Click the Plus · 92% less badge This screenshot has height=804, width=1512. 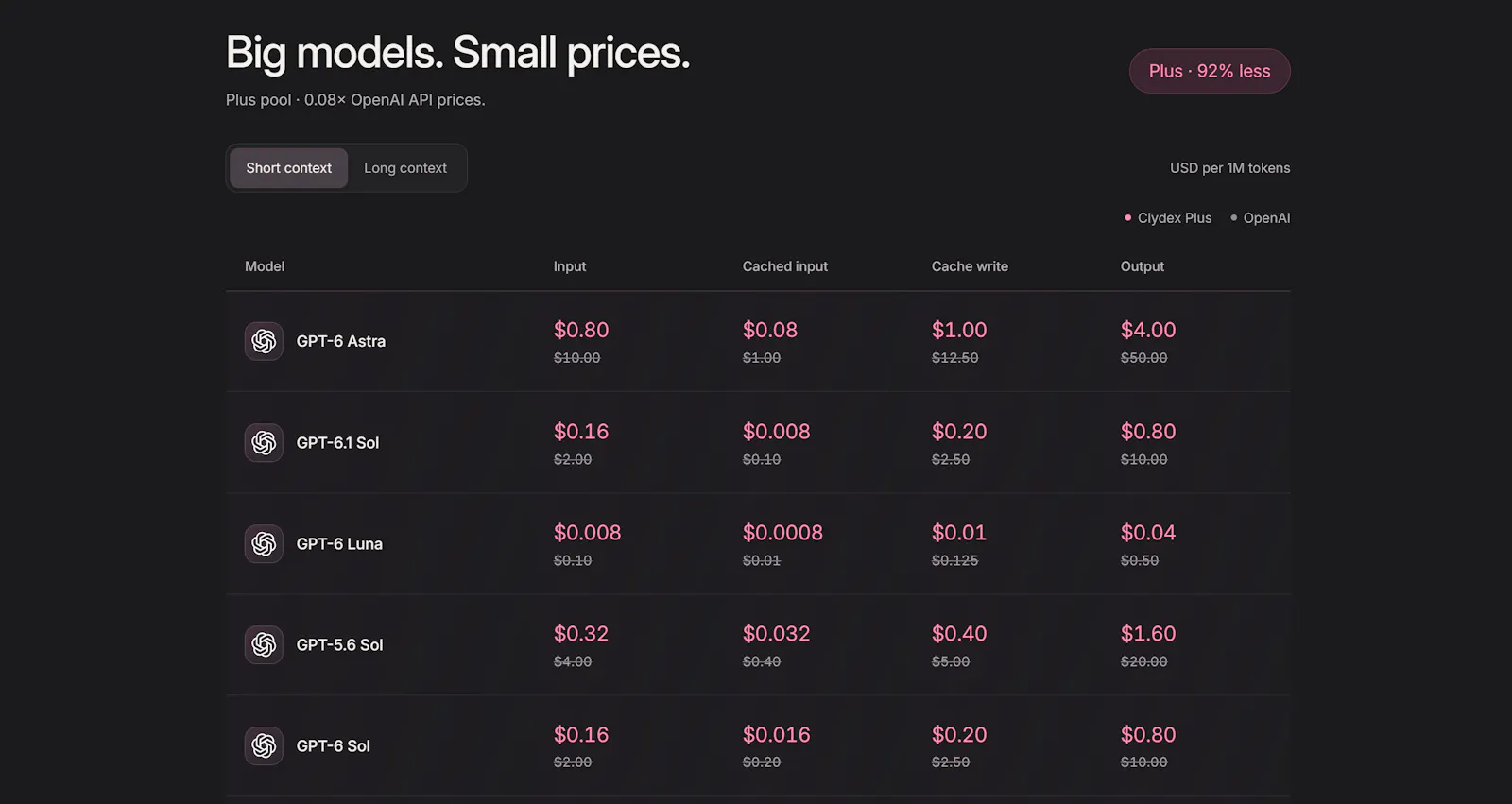[x=1210, y=71]
